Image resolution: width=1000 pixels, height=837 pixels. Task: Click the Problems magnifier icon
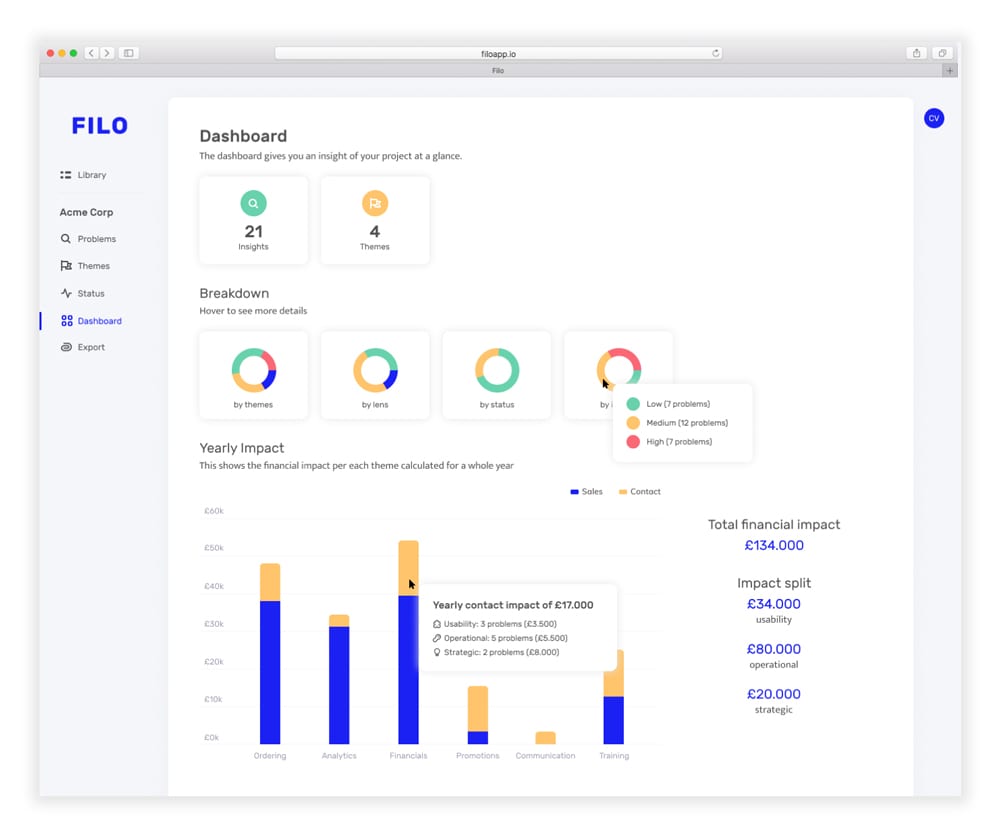pyautogui.click(x=66, y=239)
